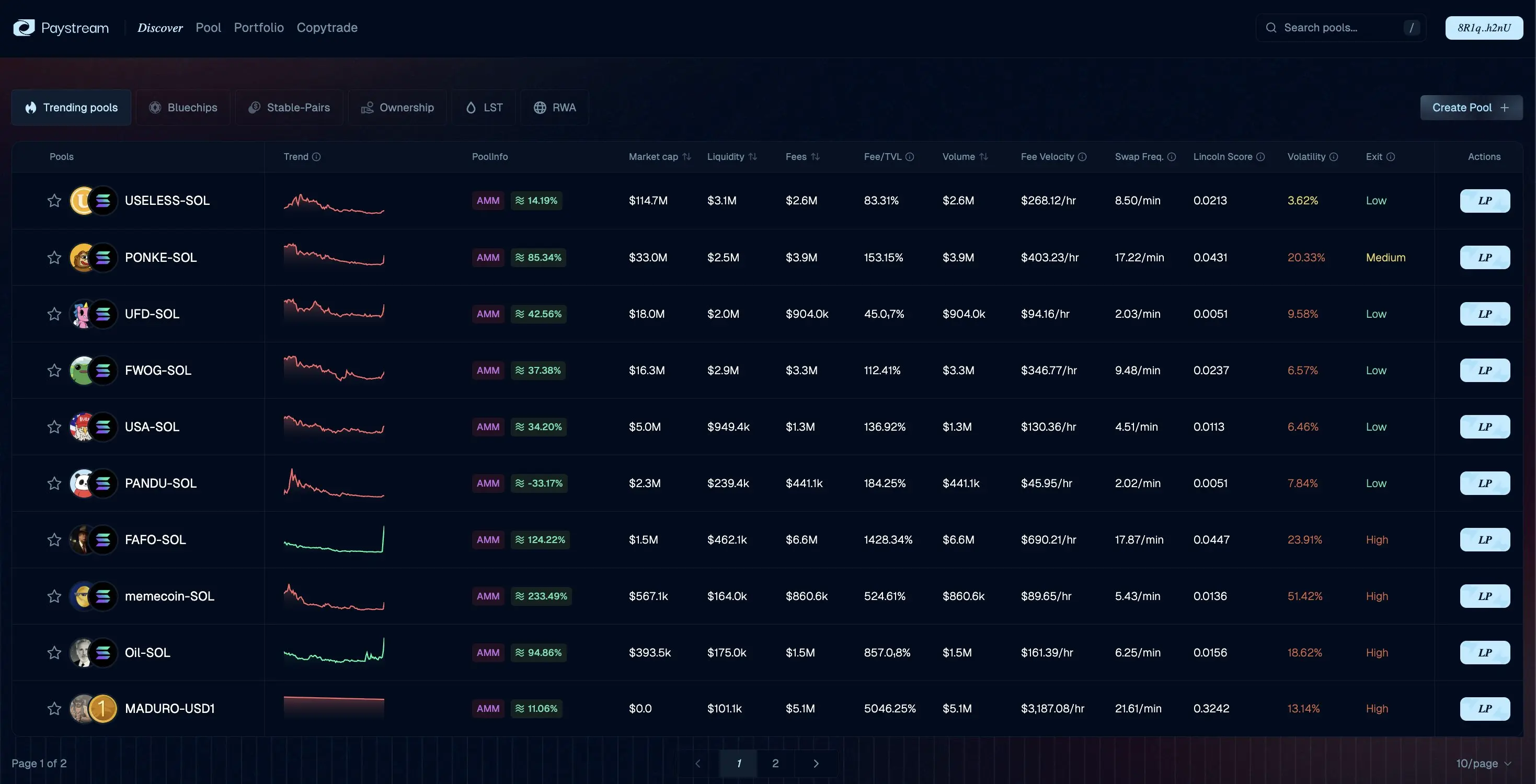Sort Volume column with arrows
This screenshot has height=784, width=1536.
click(x=984, y=157)
